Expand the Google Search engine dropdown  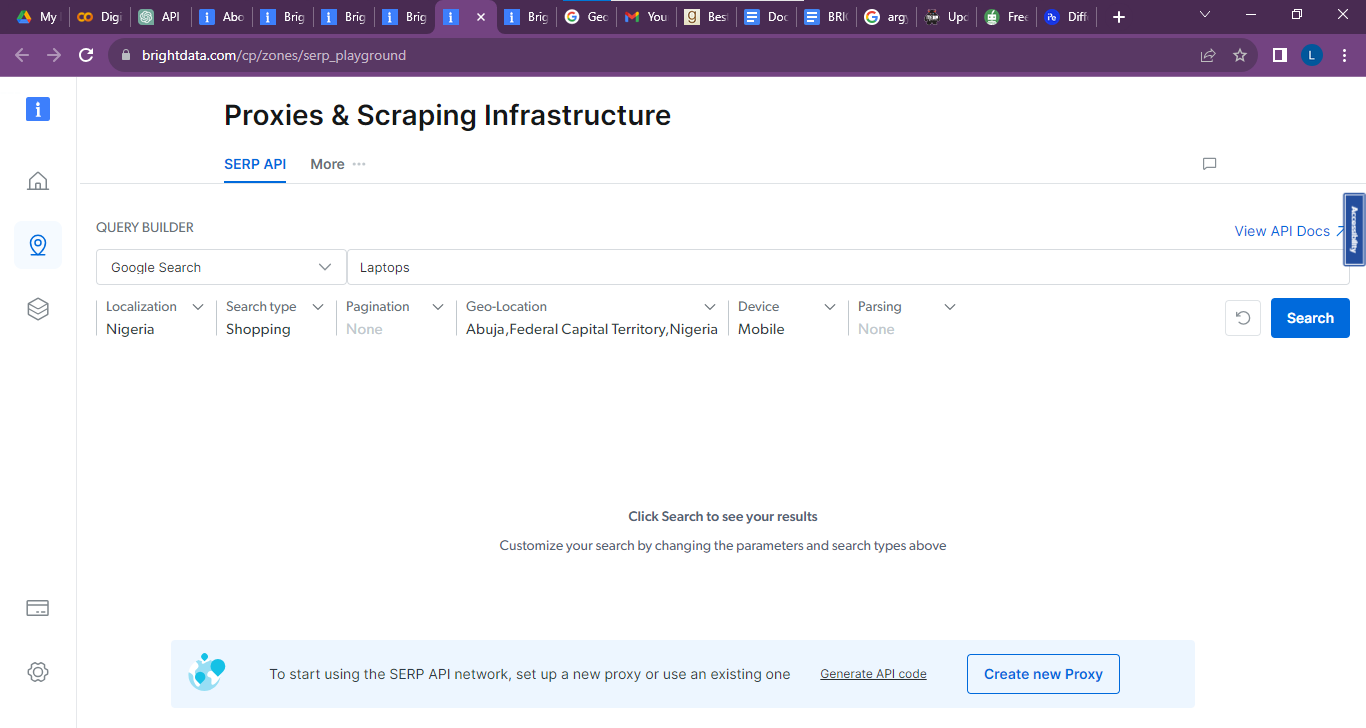tap(221, 267)
